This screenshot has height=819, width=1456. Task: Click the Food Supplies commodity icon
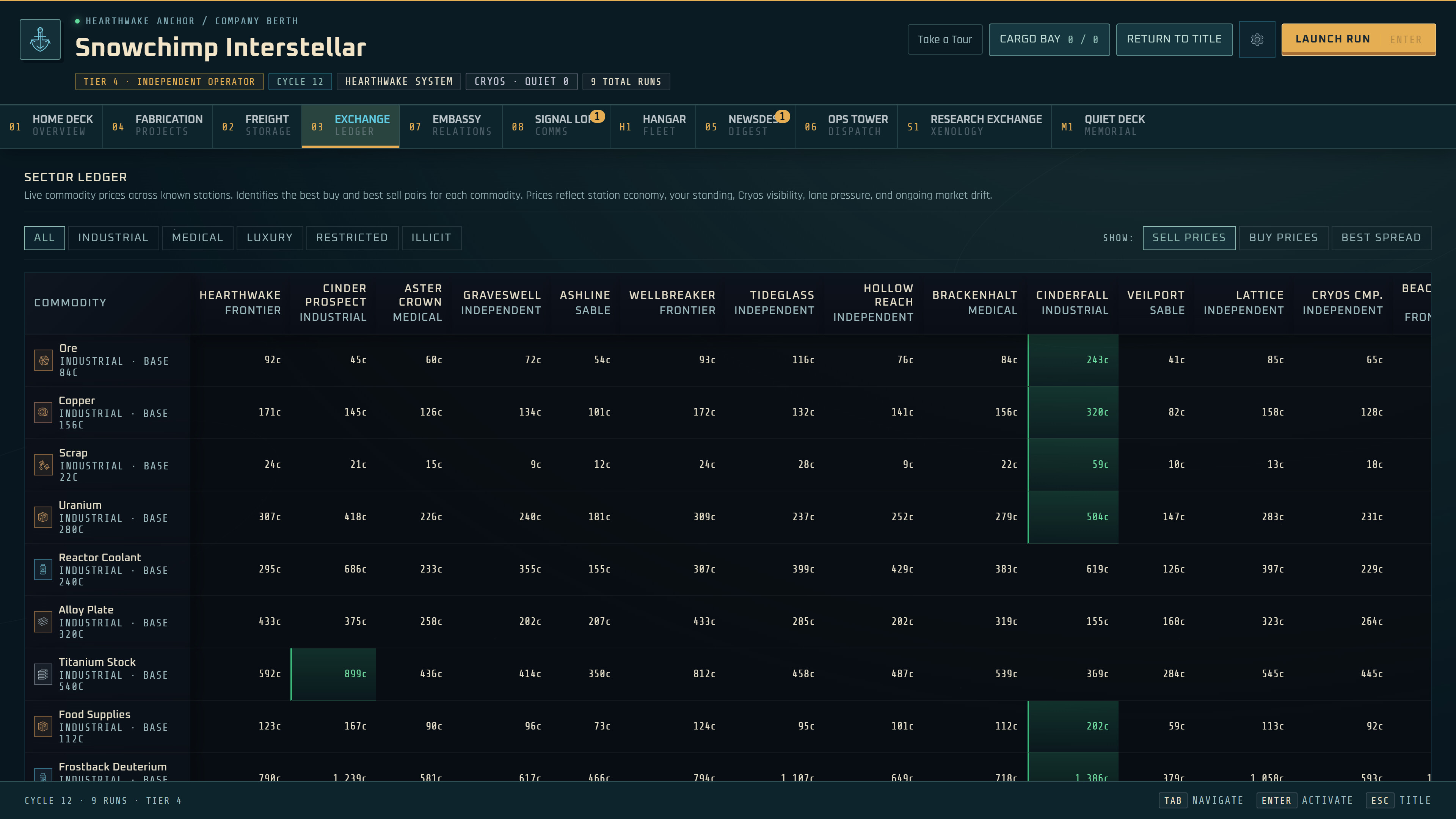(44, 726)
